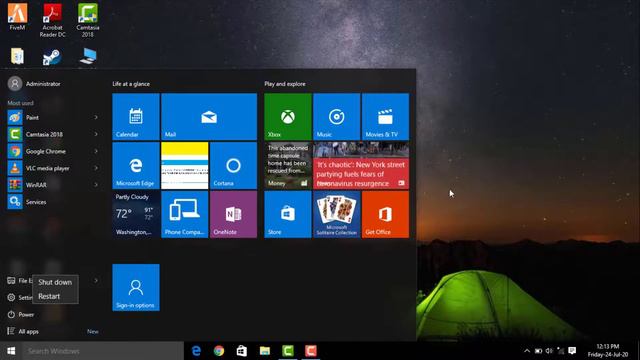This screenshot has width=640, height=360.
Task: Click the Life at a glance heading
Action: [131, 84]
